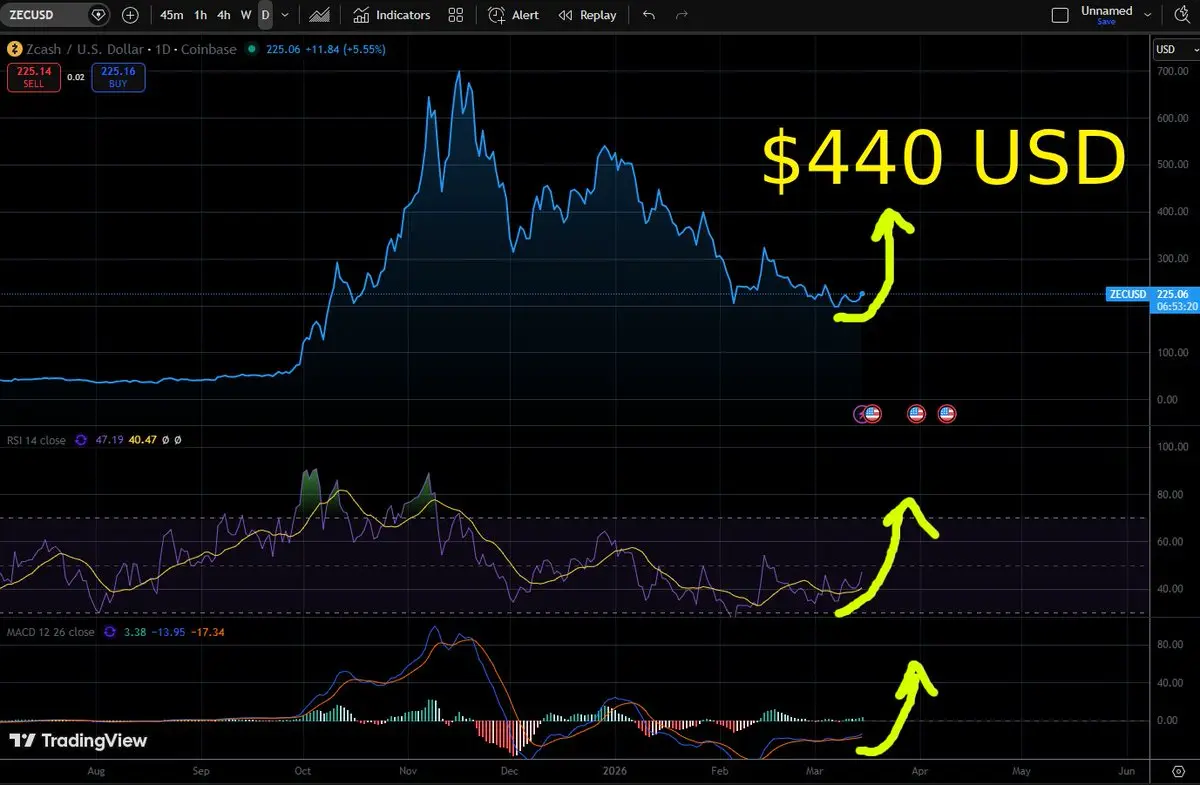Click the green market status dot
The image size is (1200, 785).
click(x=250, y=48)
